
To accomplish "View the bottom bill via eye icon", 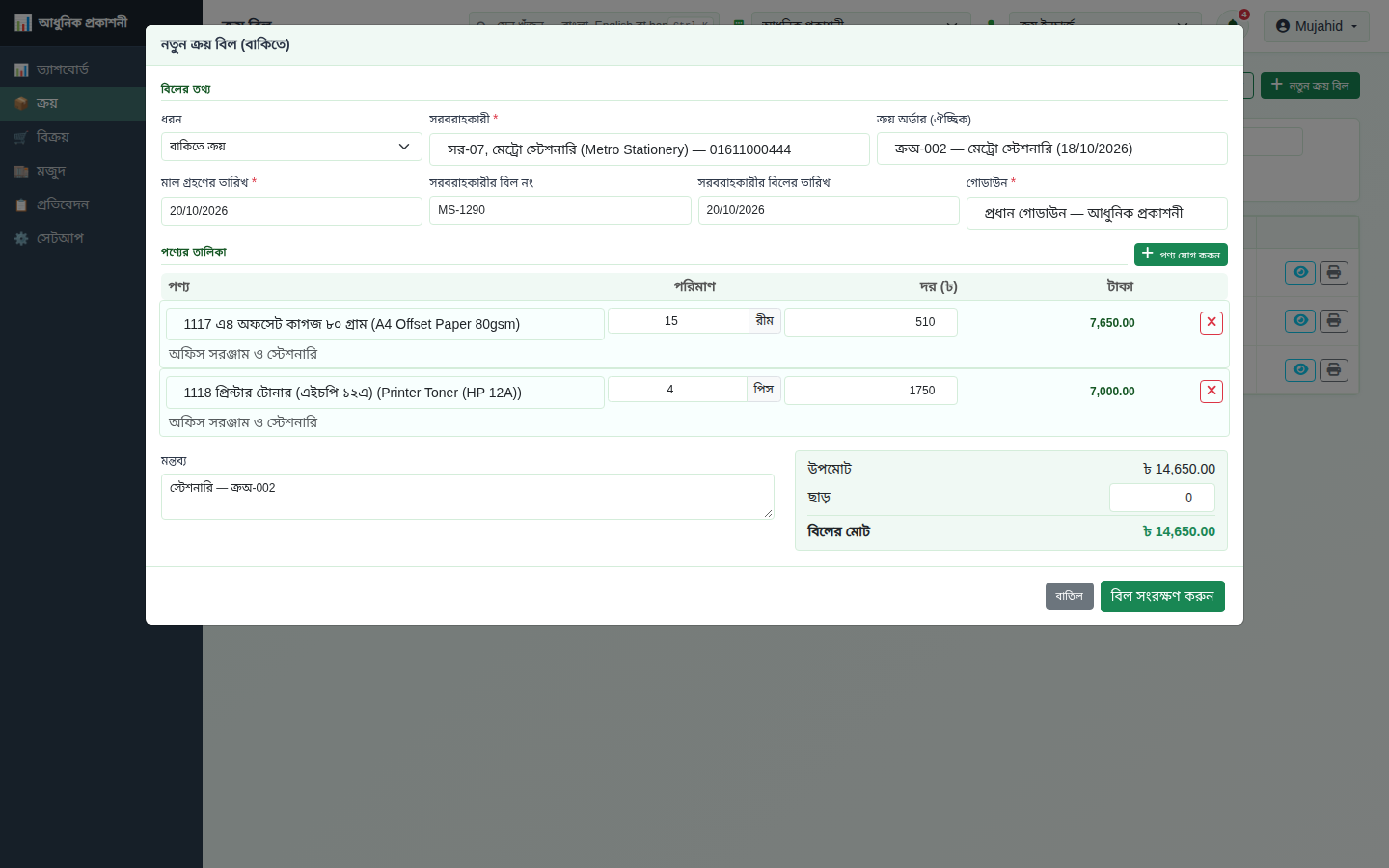I will (x=1300, y=369).
